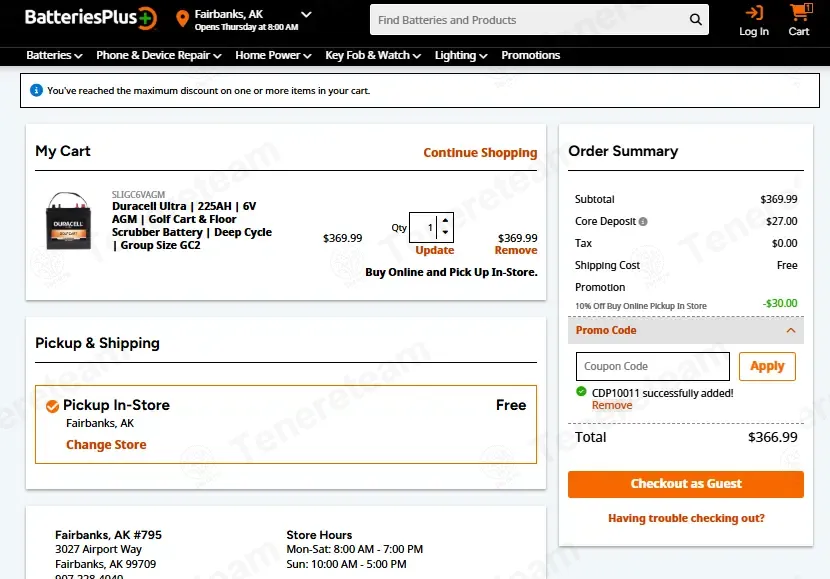Screen dimensions: 830x579
Task: Click the -$30.00 promotion discount value
Action: [780, 303]
